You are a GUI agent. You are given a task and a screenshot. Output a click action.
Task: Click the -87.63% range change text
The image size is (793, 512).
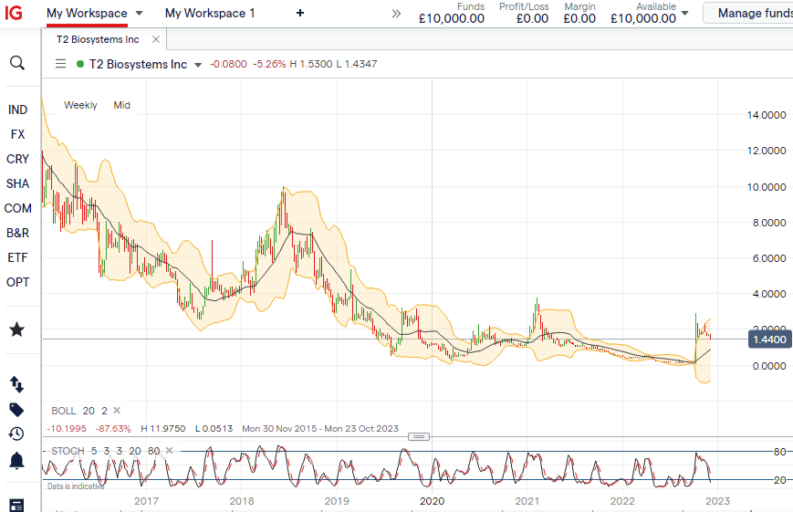(x=114, y=429)
